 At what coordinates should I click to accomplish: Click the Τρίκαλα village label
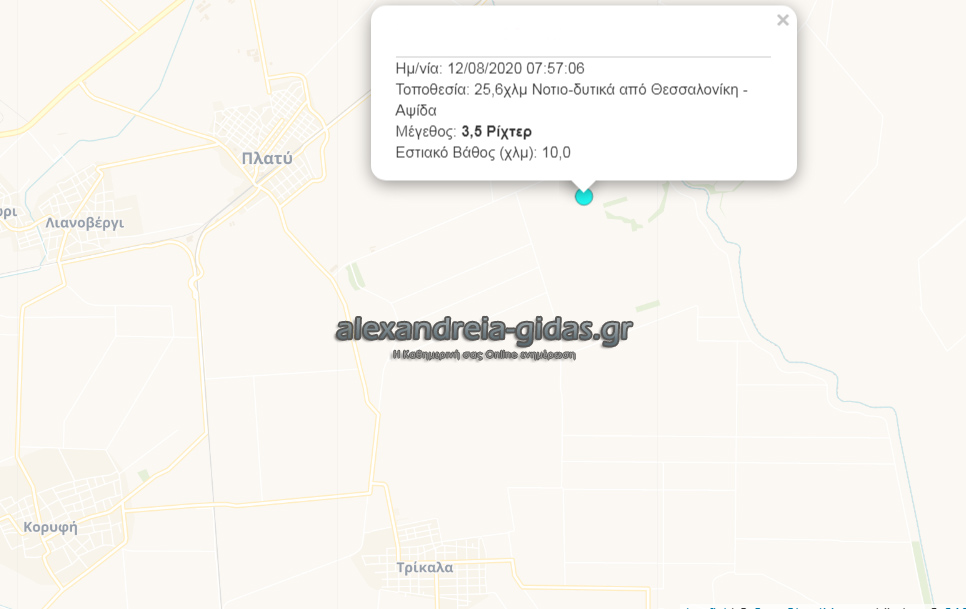tap(424, 567)
